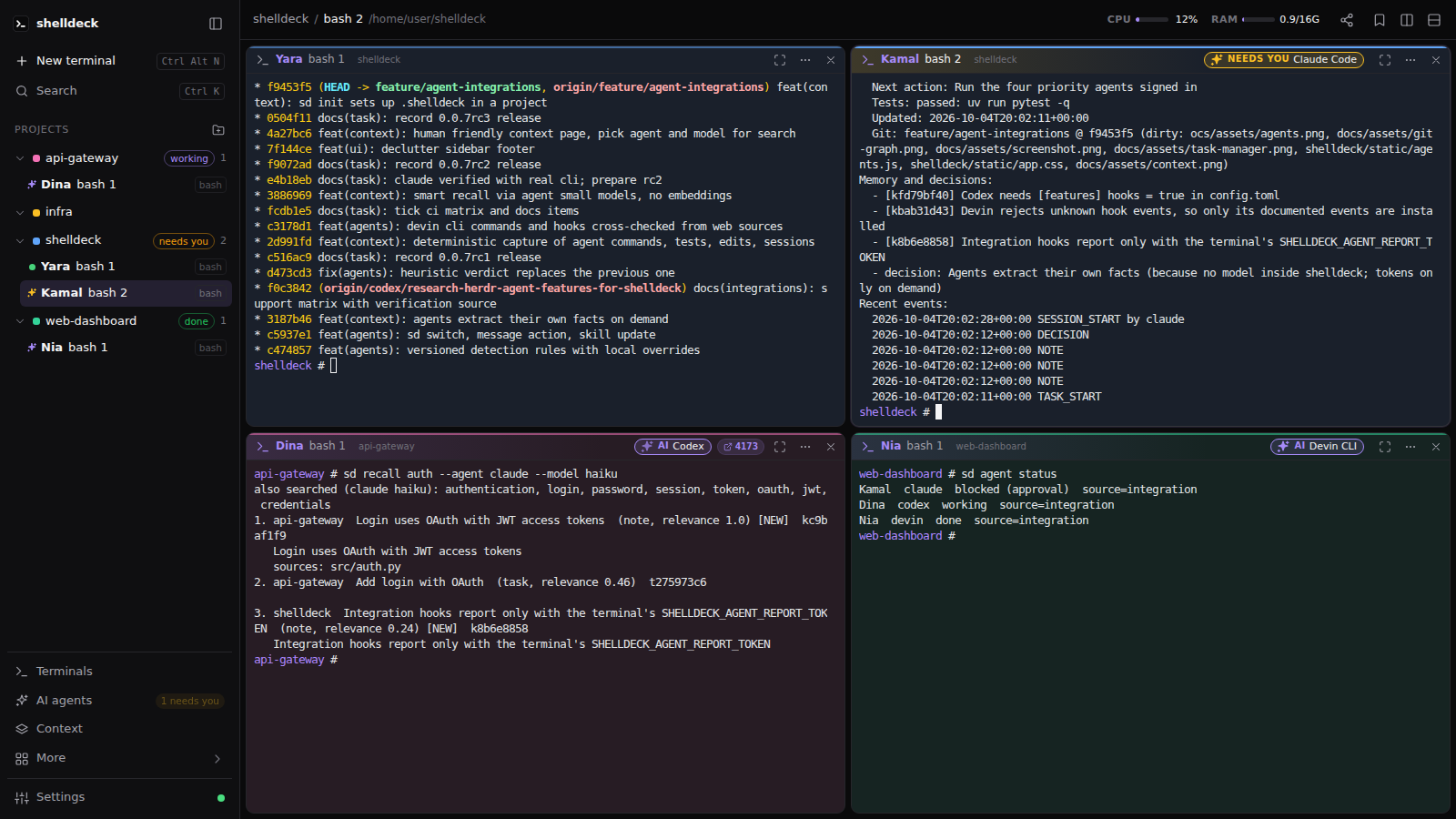Collapse the sidebar with the panel icon
This screenshot has width=1456, height=819.
tap(216, 24)
